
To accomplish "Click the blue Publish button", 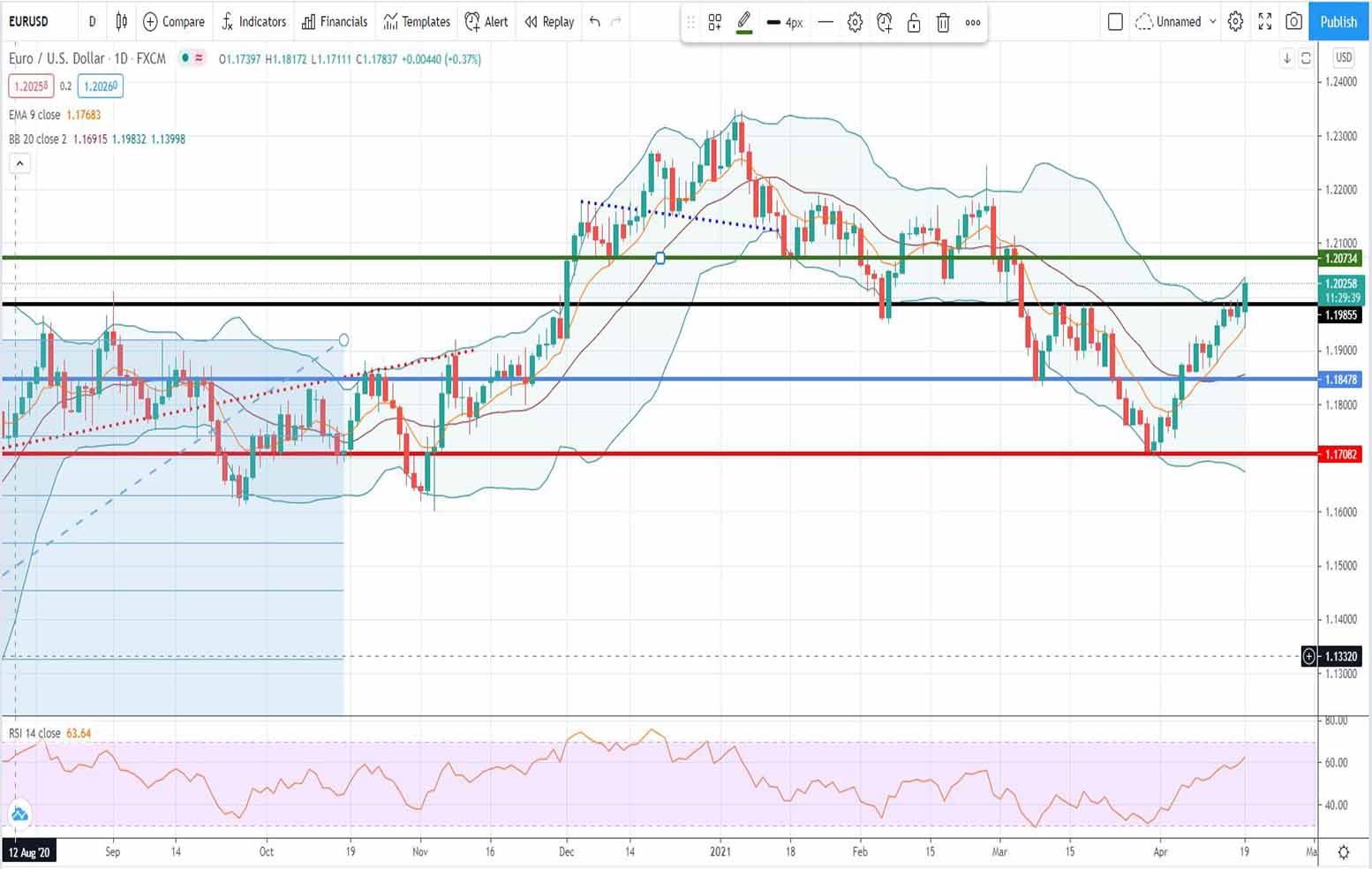I will [x=1338, y=21].
